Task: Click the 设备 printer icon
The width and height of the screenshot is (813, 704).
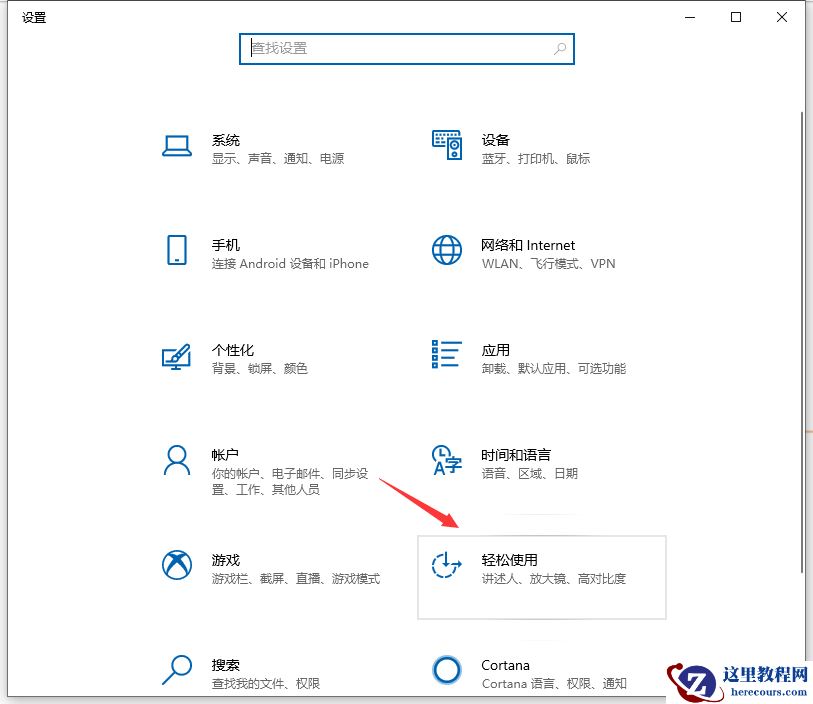Action: click(446, 145)
